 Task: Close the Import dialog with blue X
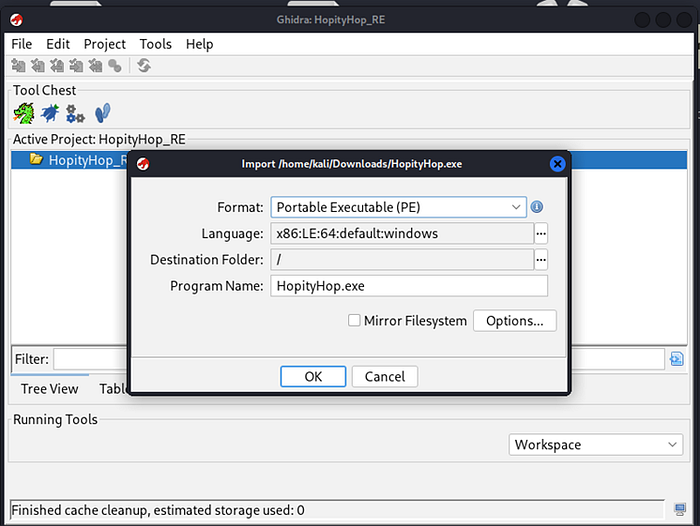click(x=557, y=164)
